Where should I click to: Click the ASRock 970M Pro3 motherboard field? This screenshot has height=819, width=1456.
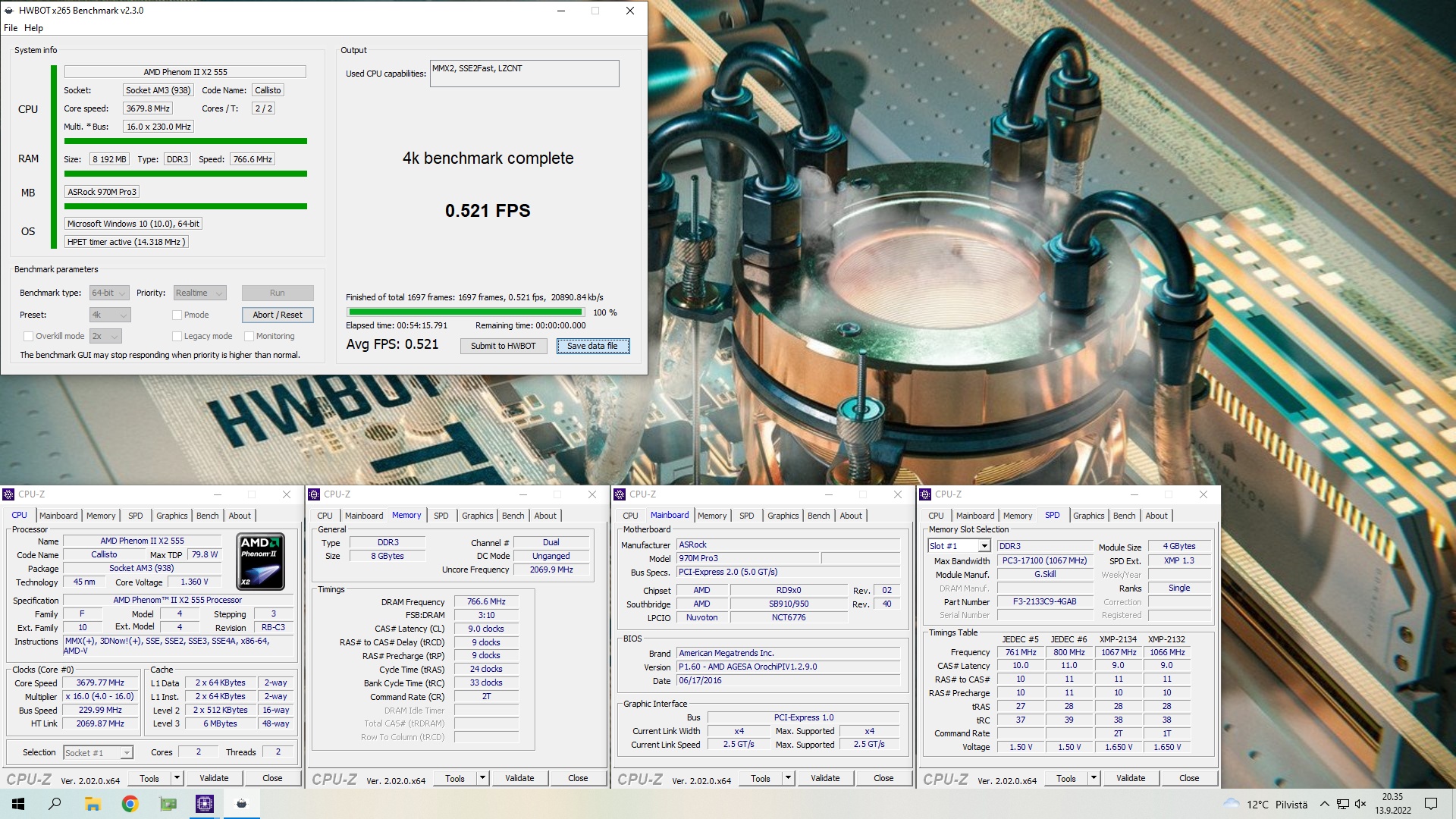[x=102, y=192]
